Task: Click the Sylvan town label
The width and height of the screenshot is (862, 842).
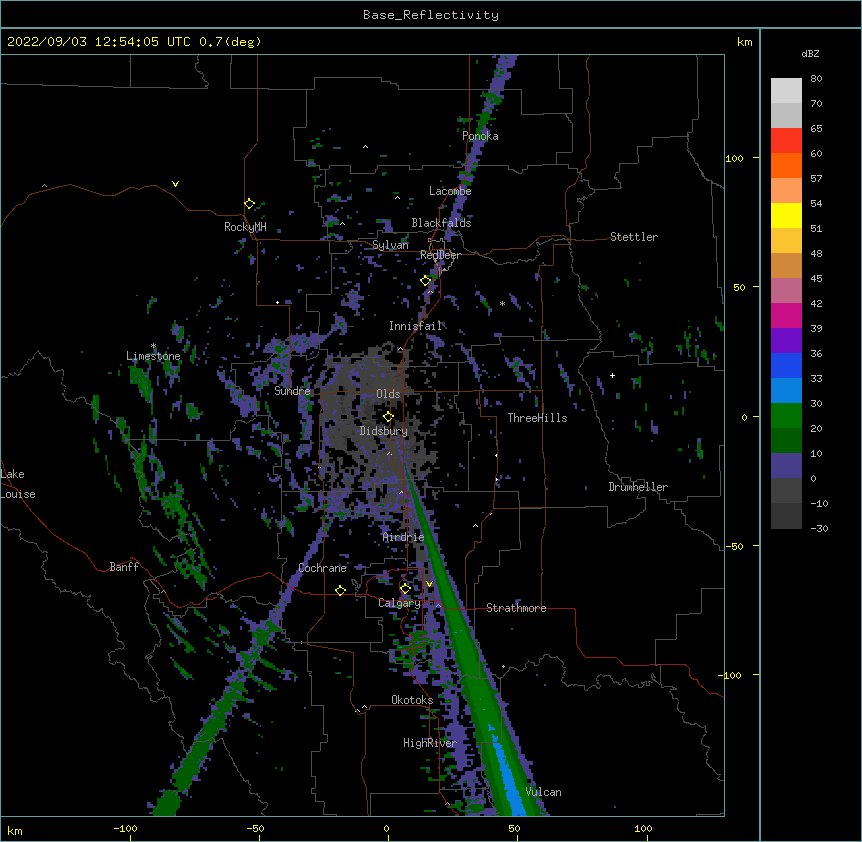Action: pos(390,245)
